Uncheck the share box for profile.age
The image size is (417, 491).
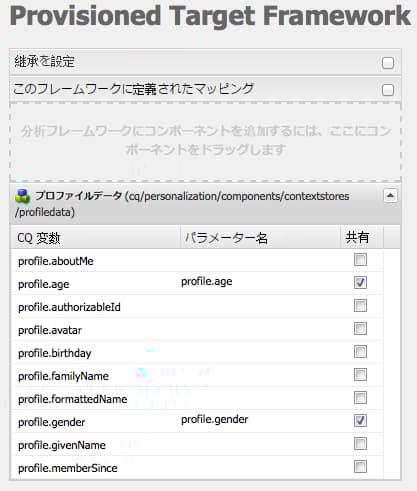(x=360, y=283)
